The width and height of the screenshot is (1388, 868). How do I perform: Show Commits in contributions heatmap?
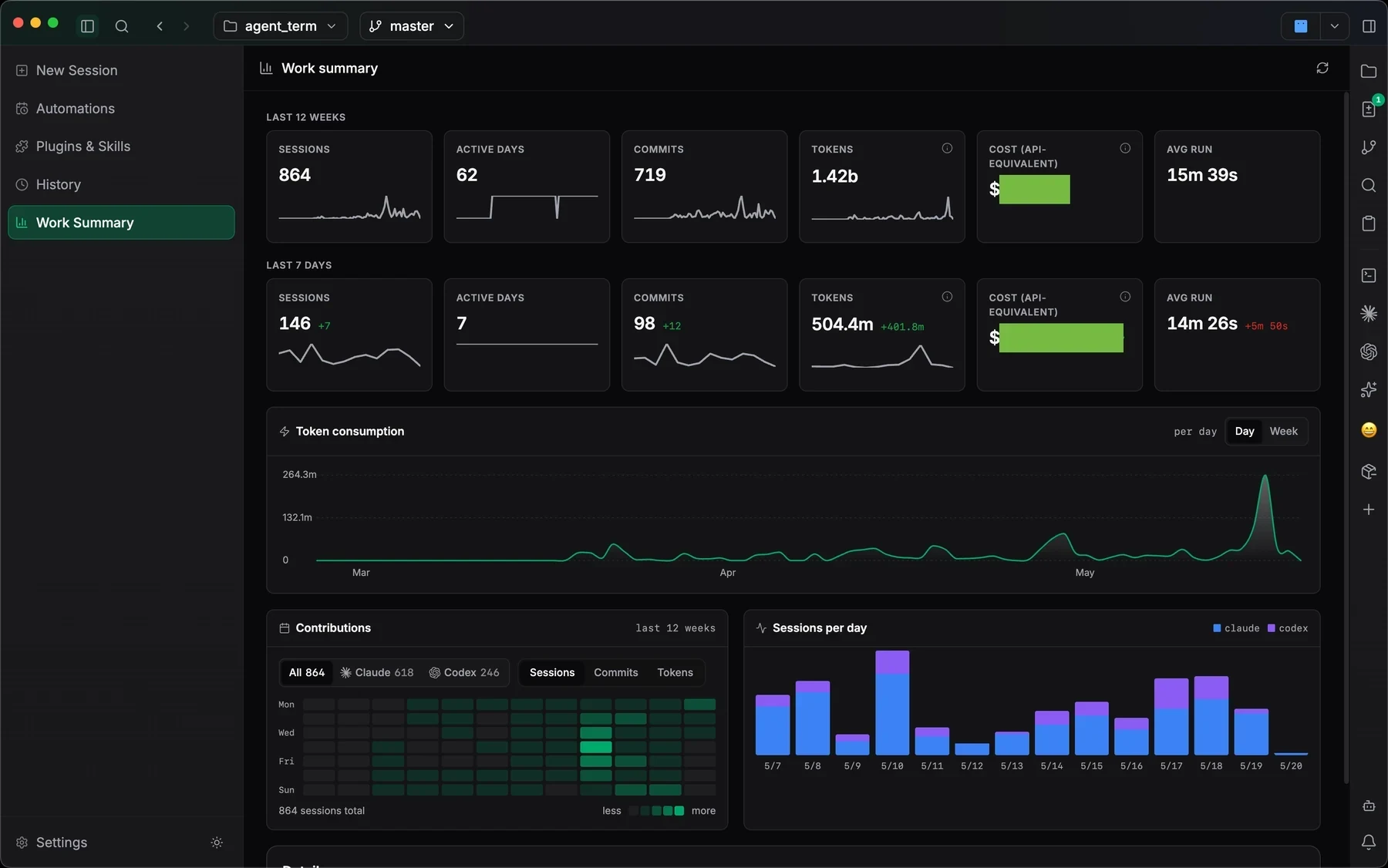pos(616,673)
